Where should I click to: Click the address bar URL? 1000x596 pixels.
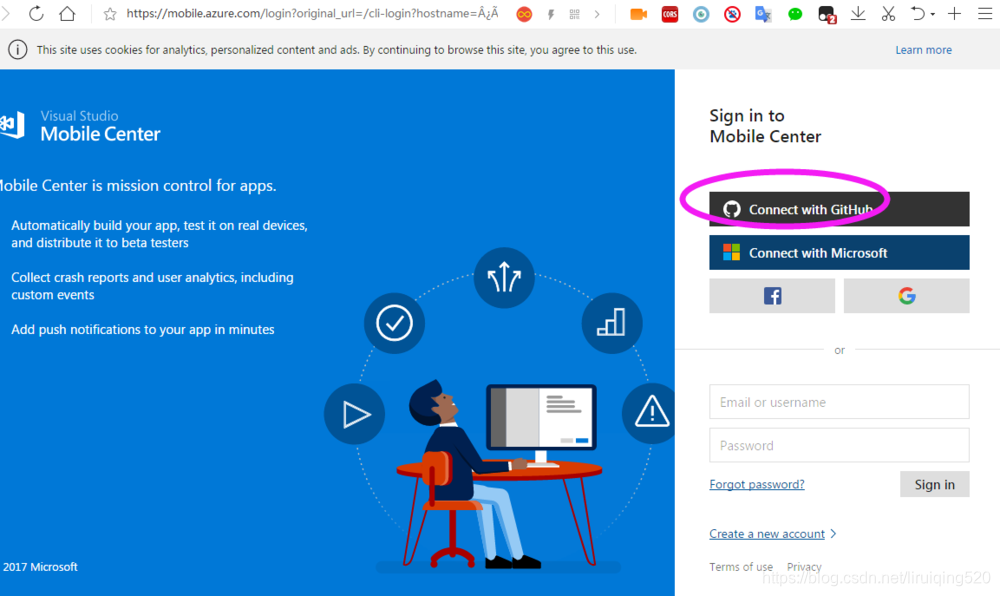coord(312,13)
